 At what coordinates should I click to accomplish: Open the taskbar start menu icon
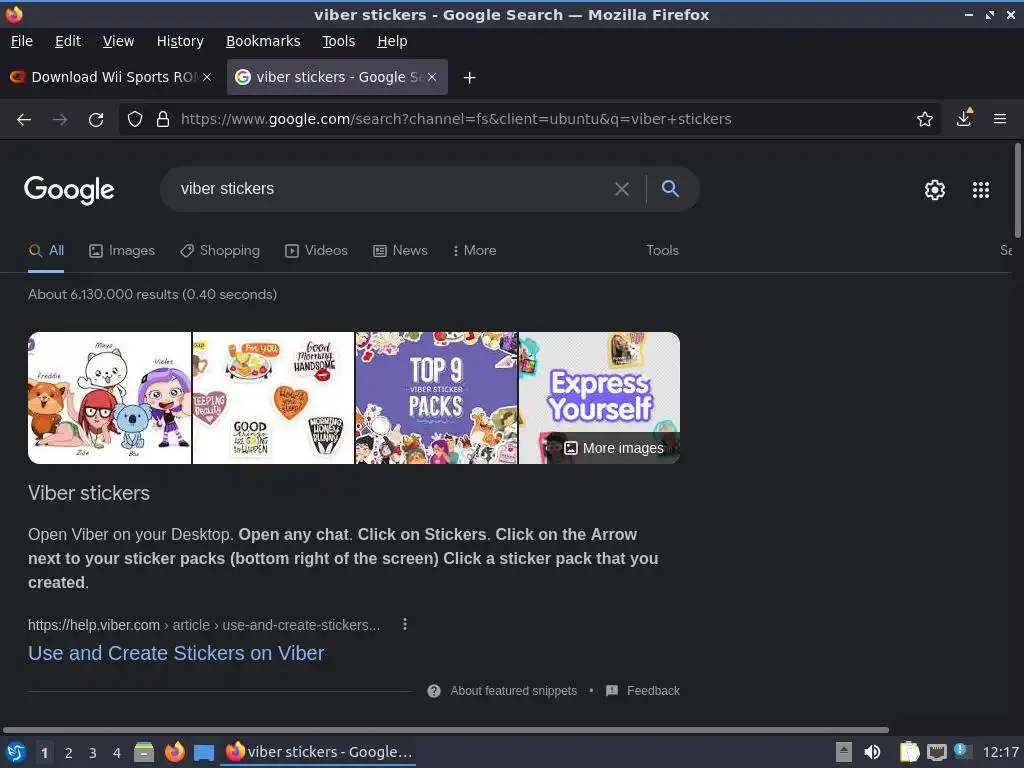click(16, 752)
